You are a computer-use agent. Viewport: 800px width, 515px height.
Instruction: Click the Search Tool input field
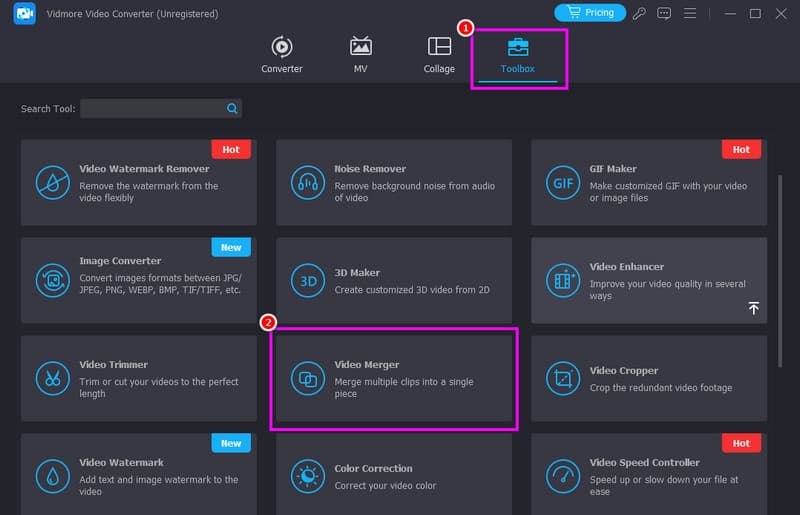pyautogui.click(x=161, y=108)
